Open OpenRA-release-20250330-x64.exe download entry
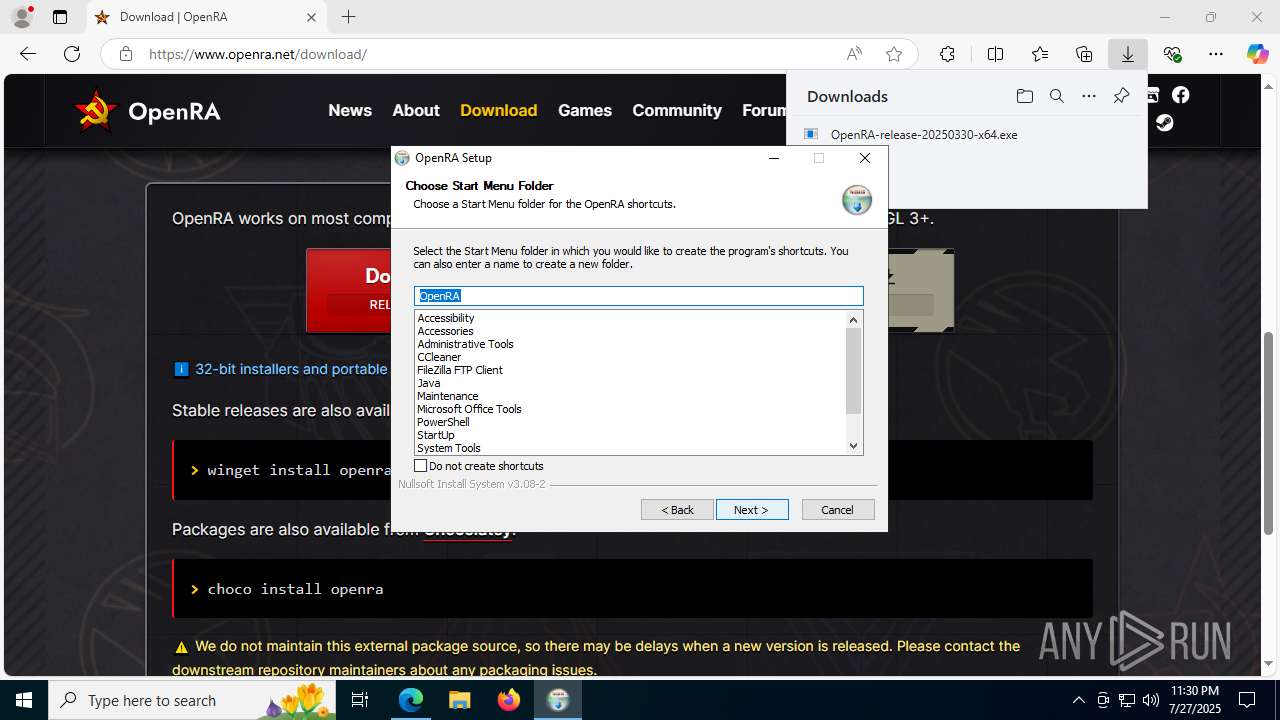Image resolution: width=1280 pixels, height=720 pixels. 924,134
